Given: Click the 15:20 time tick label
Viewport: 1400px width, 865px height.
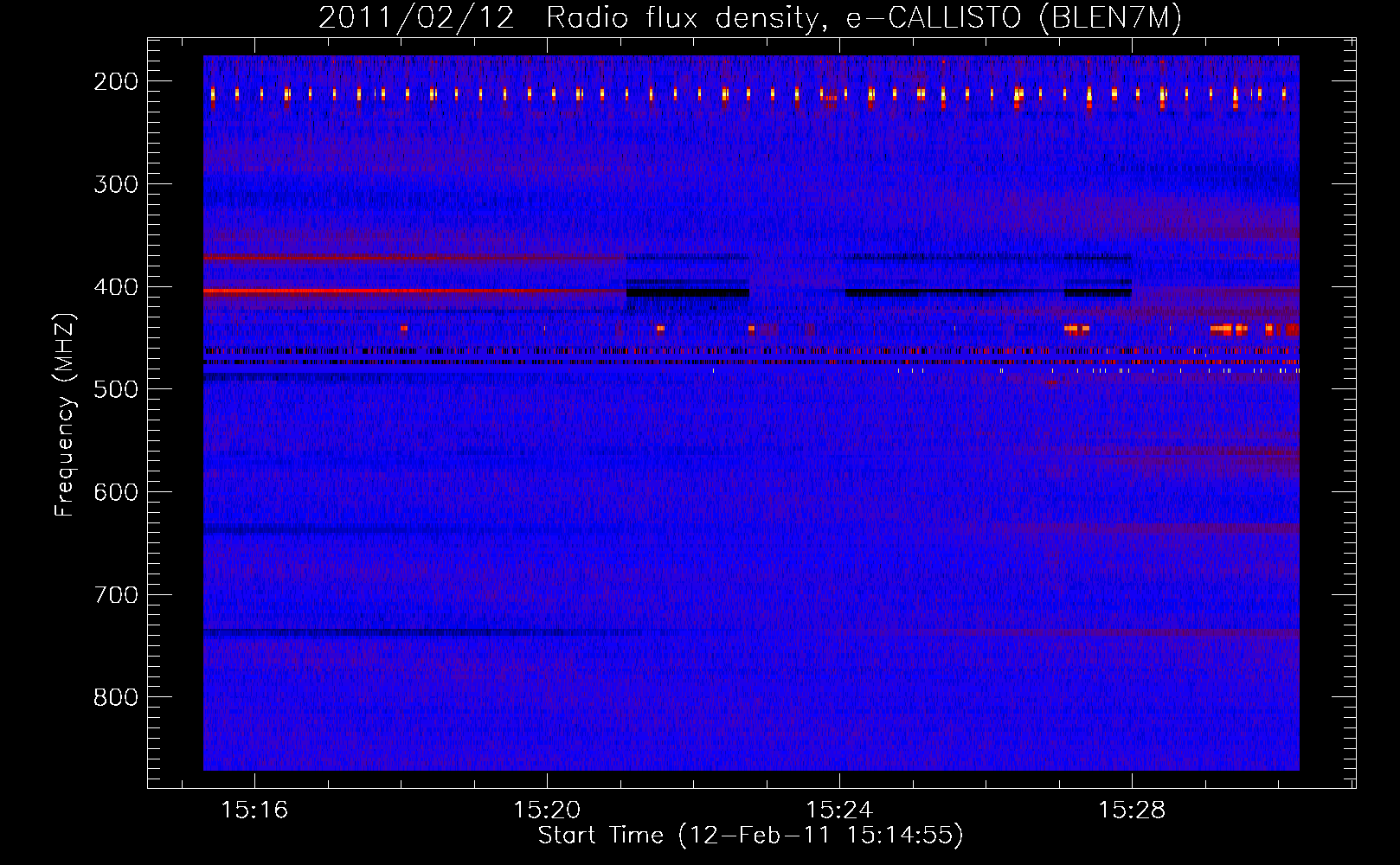Looking at the screenshot, I should (547, 810).
